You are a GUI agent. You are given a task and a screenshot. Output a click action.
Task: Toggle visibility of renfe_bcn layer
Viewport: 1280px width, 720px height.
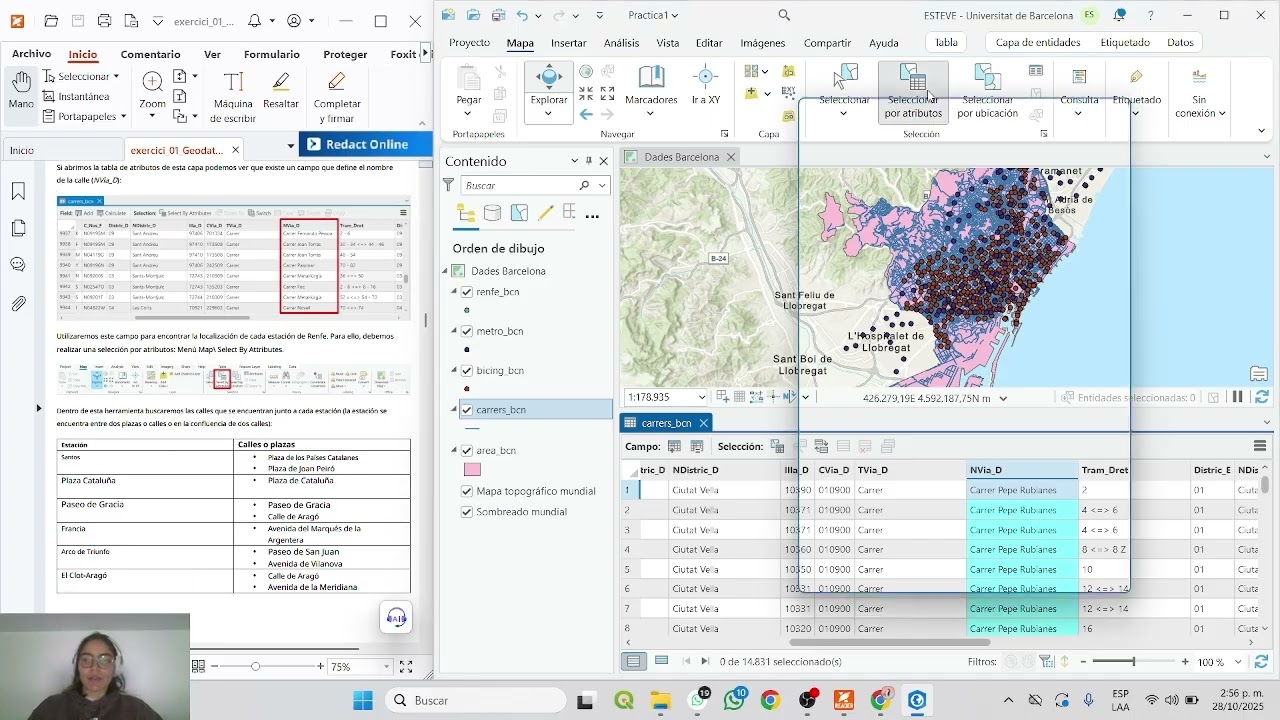(467, 292)
